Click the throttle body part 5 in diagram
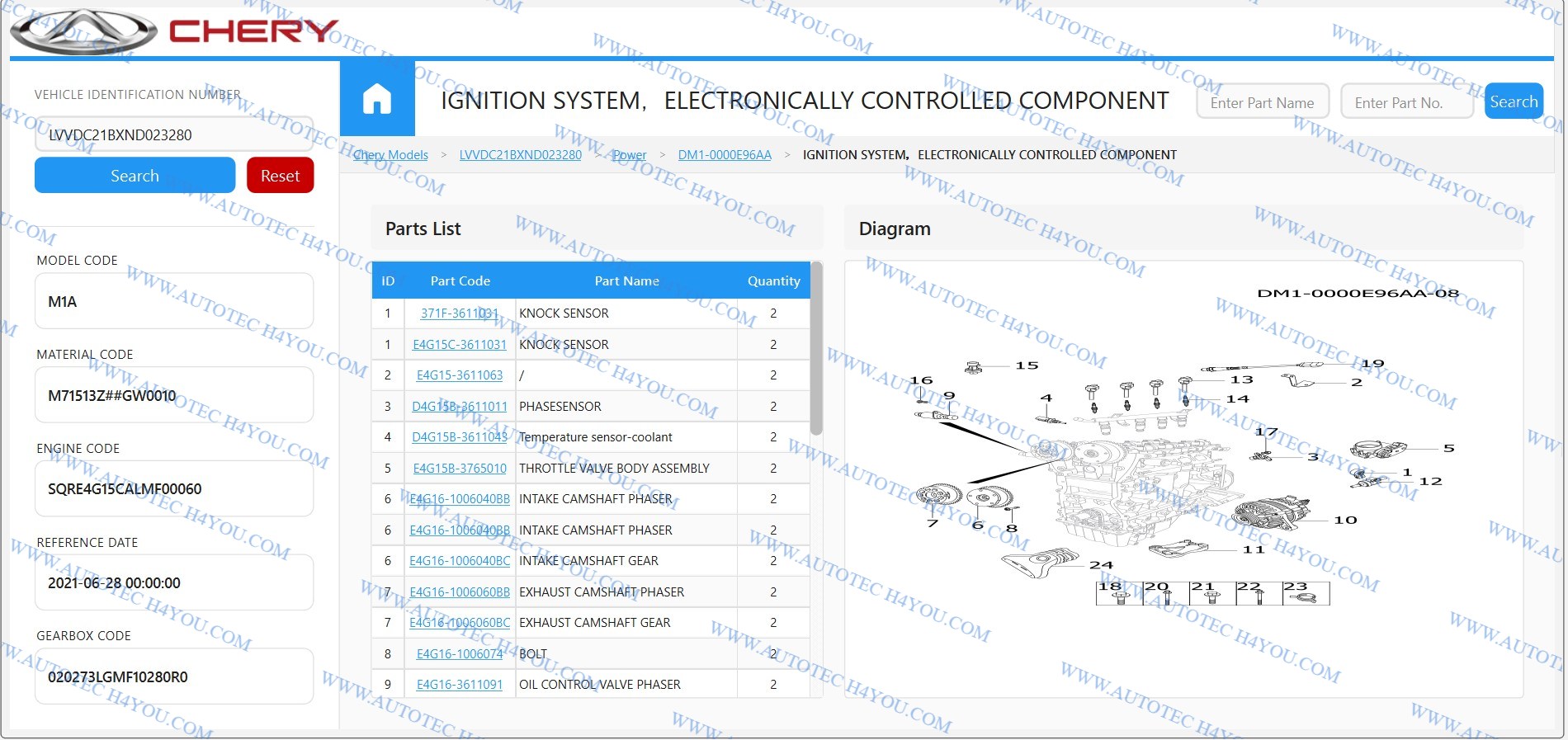This screenshot has height=740, width=1568. (1378, 449)
